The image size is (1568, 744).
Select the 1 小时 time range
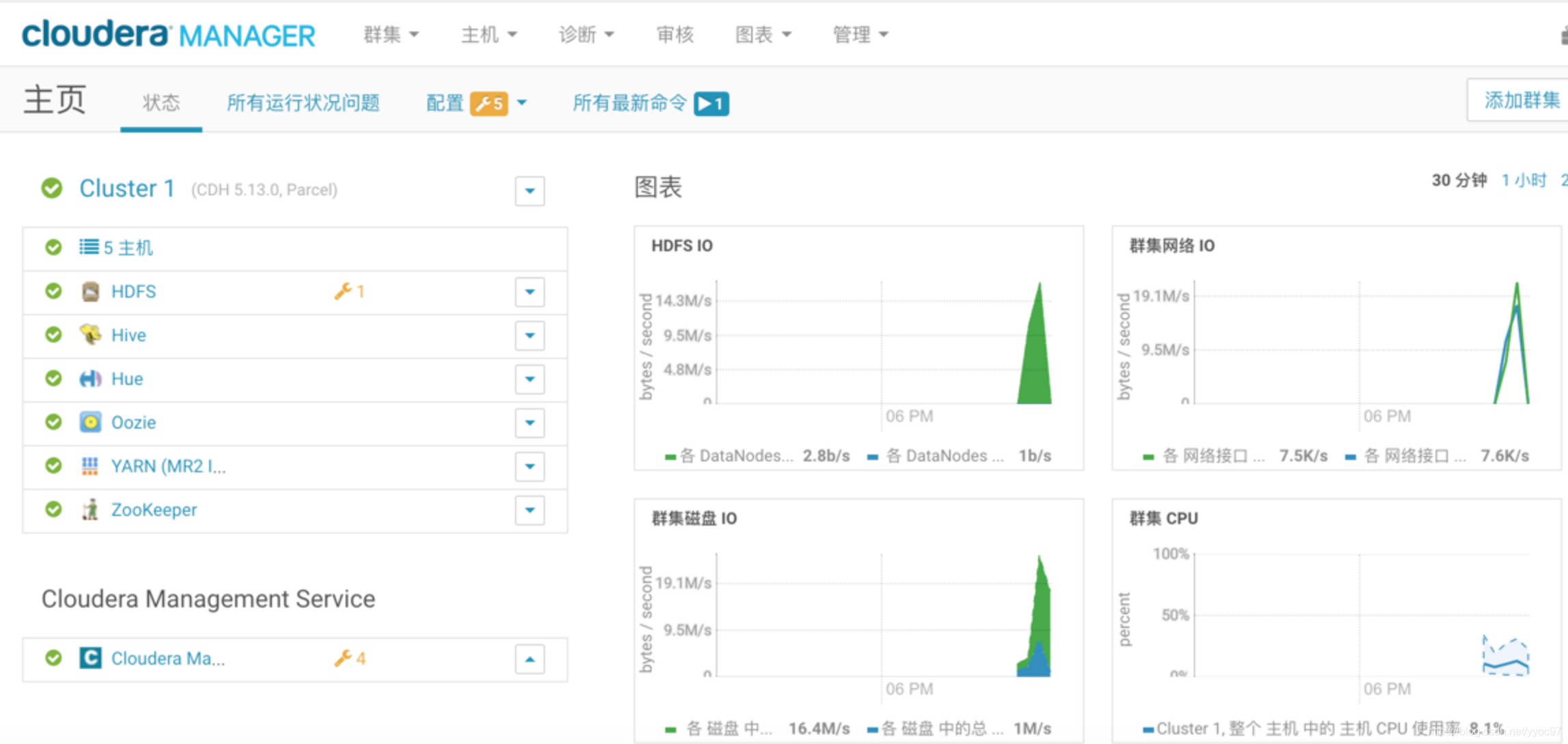point(1524,180)
